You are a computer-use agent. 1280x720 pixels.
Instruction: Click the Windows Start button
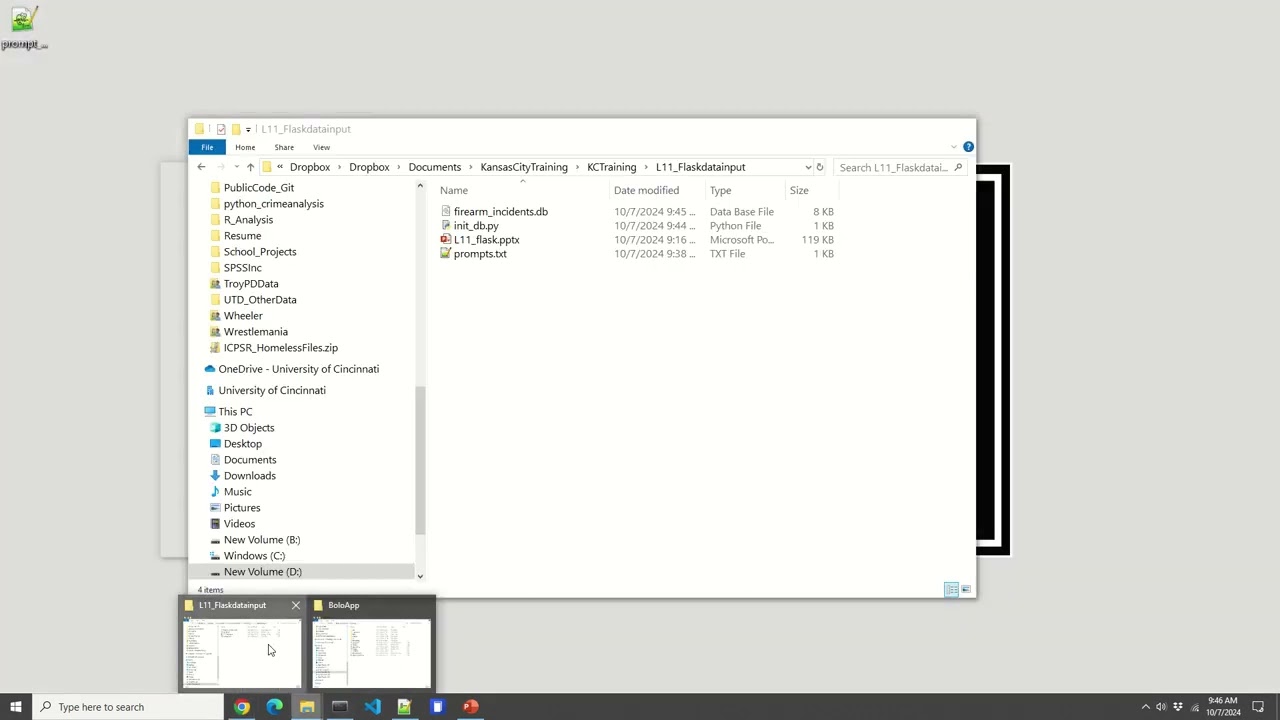coord(16,707)
